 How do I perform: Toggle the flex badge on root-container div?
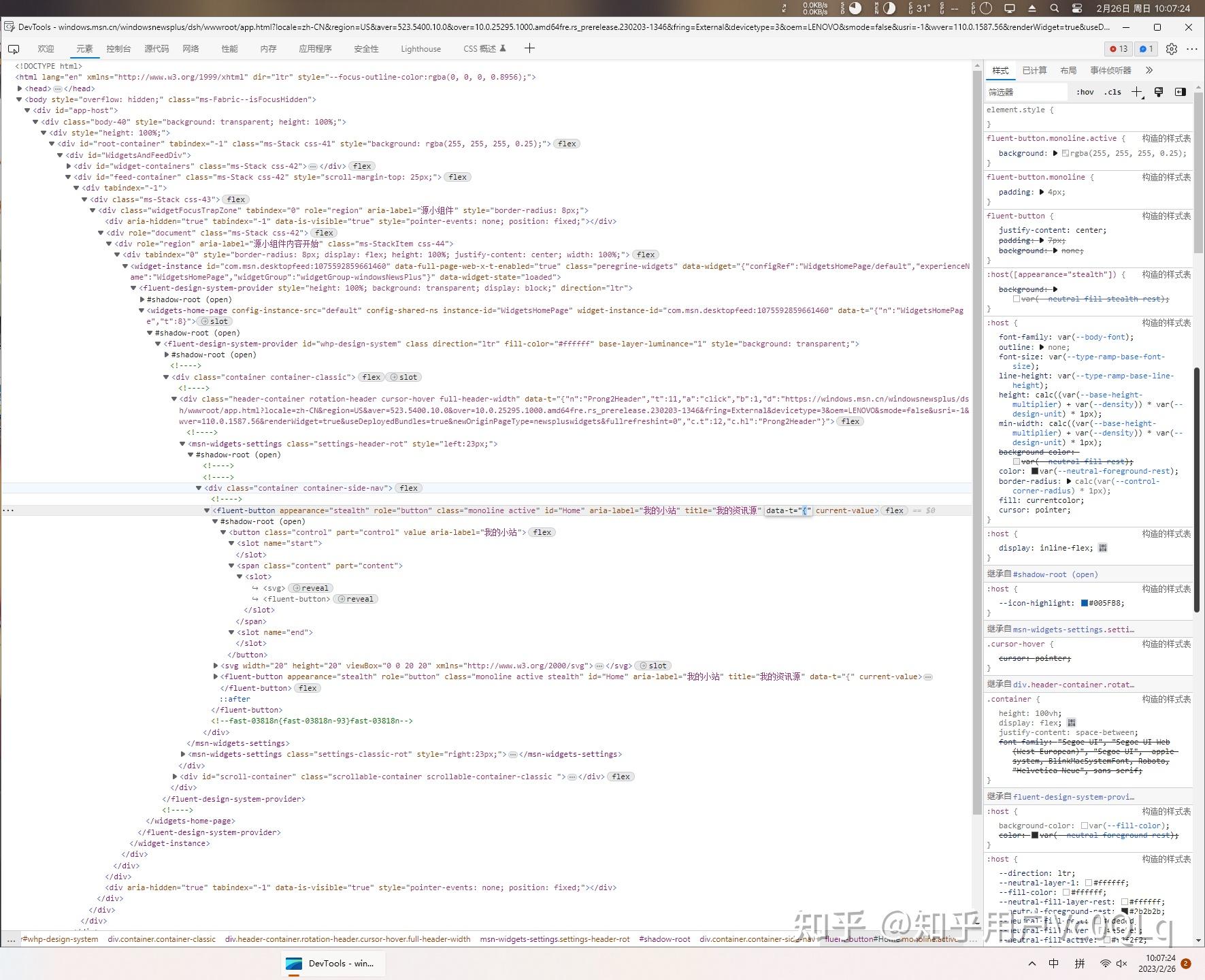[x=567, y=144]
